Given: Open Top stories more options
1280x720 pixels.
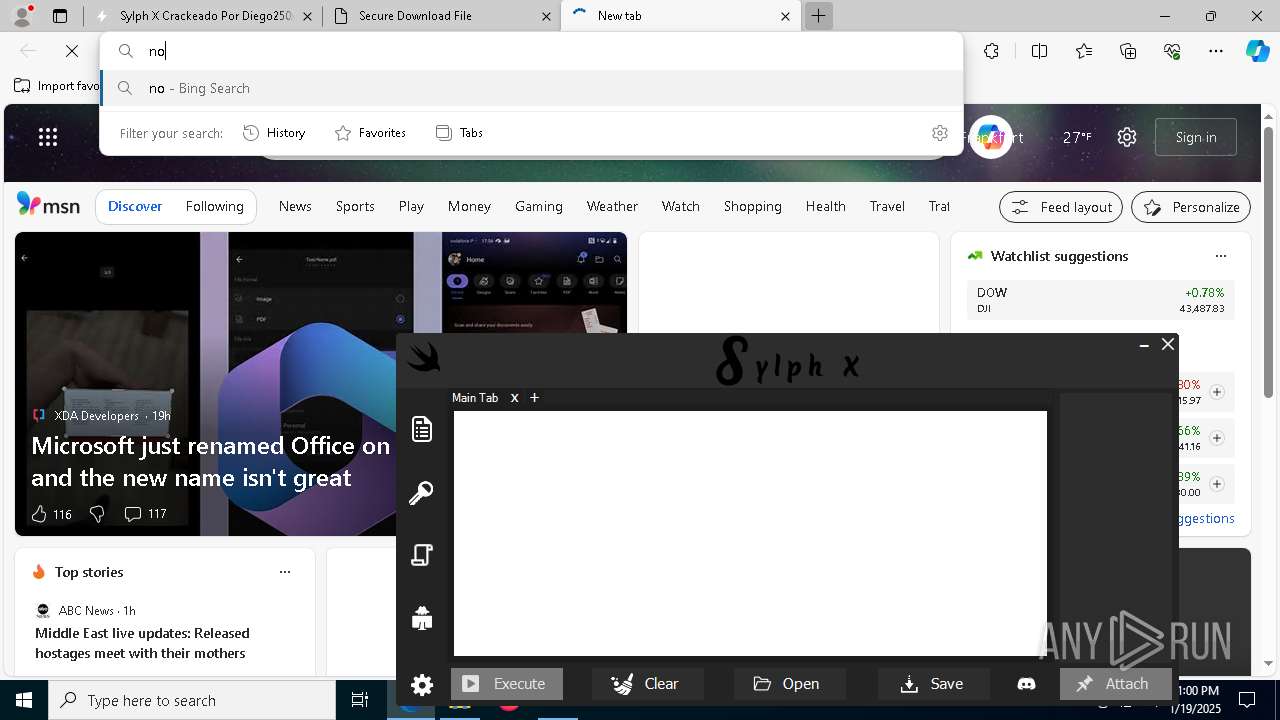Looking at the screenshot, I should (x=285, y=572).
